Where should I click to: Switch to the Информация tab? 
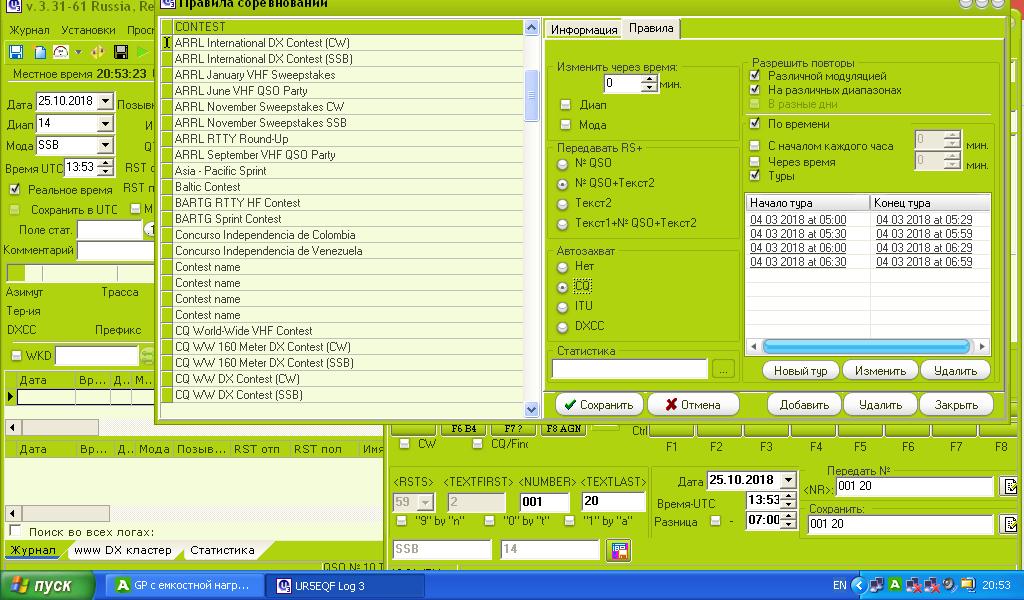[584, 30]
